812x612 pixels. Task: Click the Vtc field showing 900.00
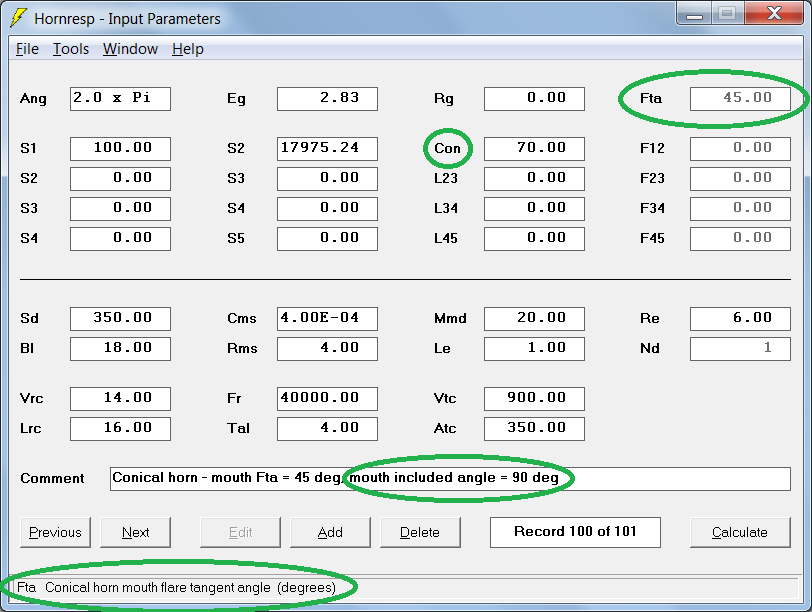534,399
